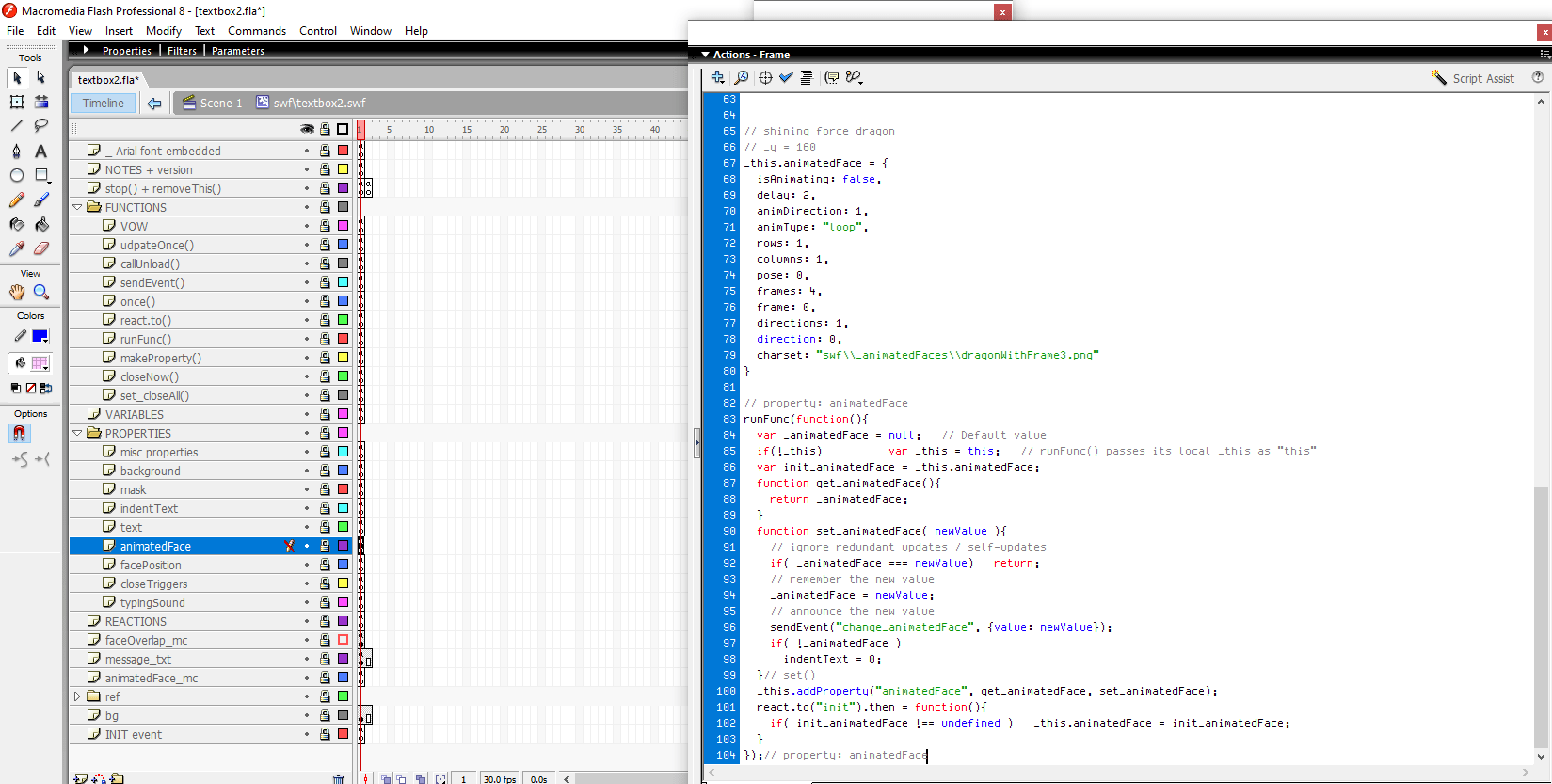Click the Find magnifier in Actions toolbar

742,78
